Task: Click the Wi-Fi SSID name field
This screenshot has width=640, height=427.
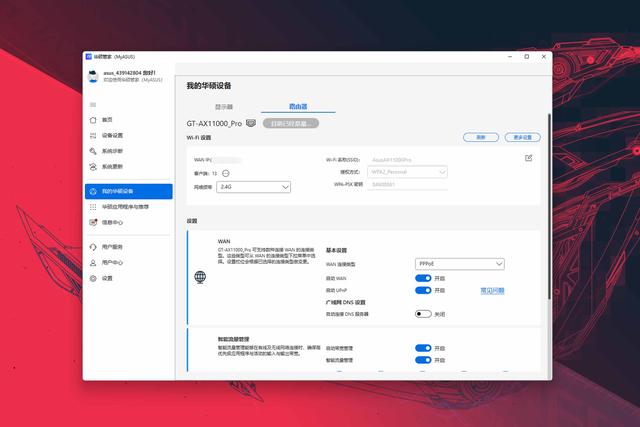Action: click(407, 160)
